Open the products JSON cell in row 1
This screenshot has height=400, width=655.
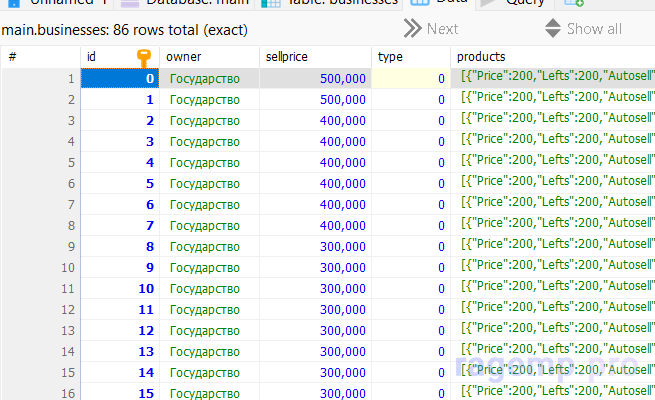(x=553, y=78)
